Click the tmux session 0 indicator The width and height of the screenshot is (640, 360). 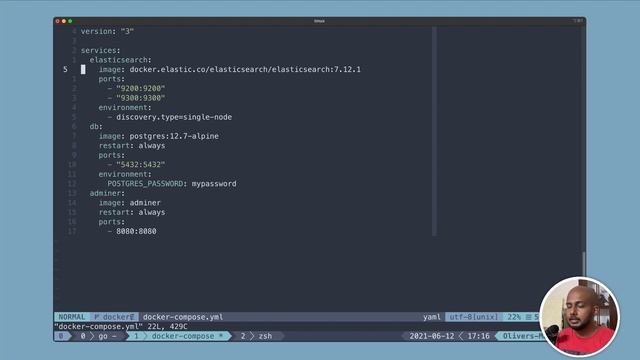coord(61,336)
